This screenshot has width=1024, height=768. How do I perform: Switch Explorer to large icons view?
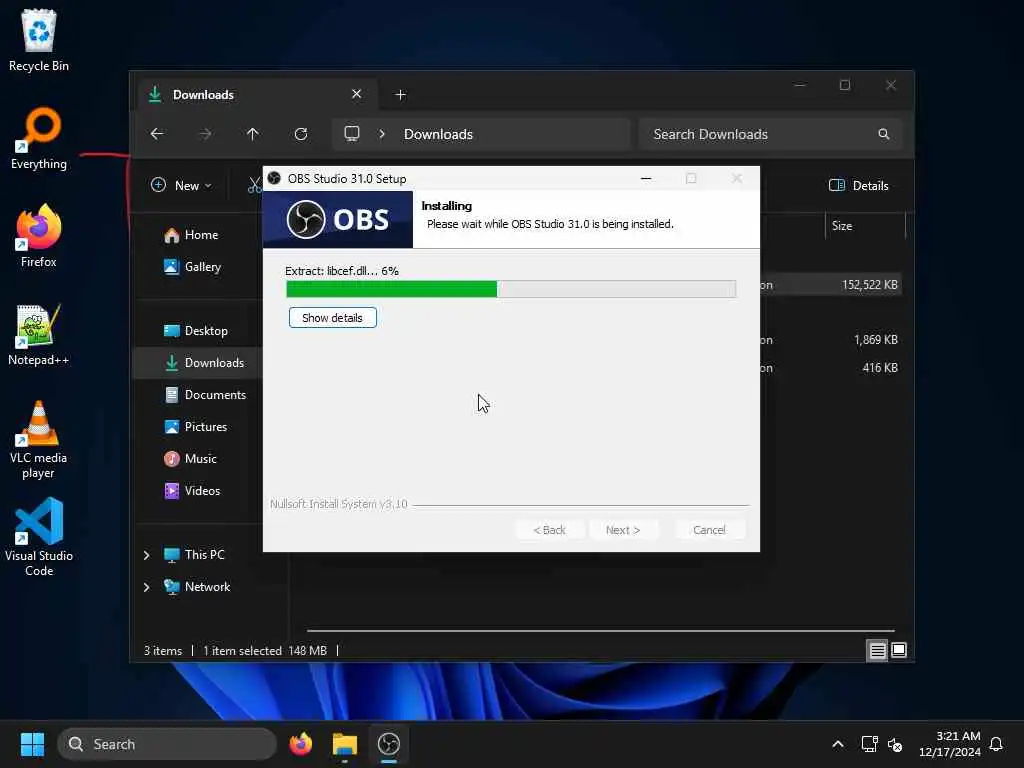point(899,650)
